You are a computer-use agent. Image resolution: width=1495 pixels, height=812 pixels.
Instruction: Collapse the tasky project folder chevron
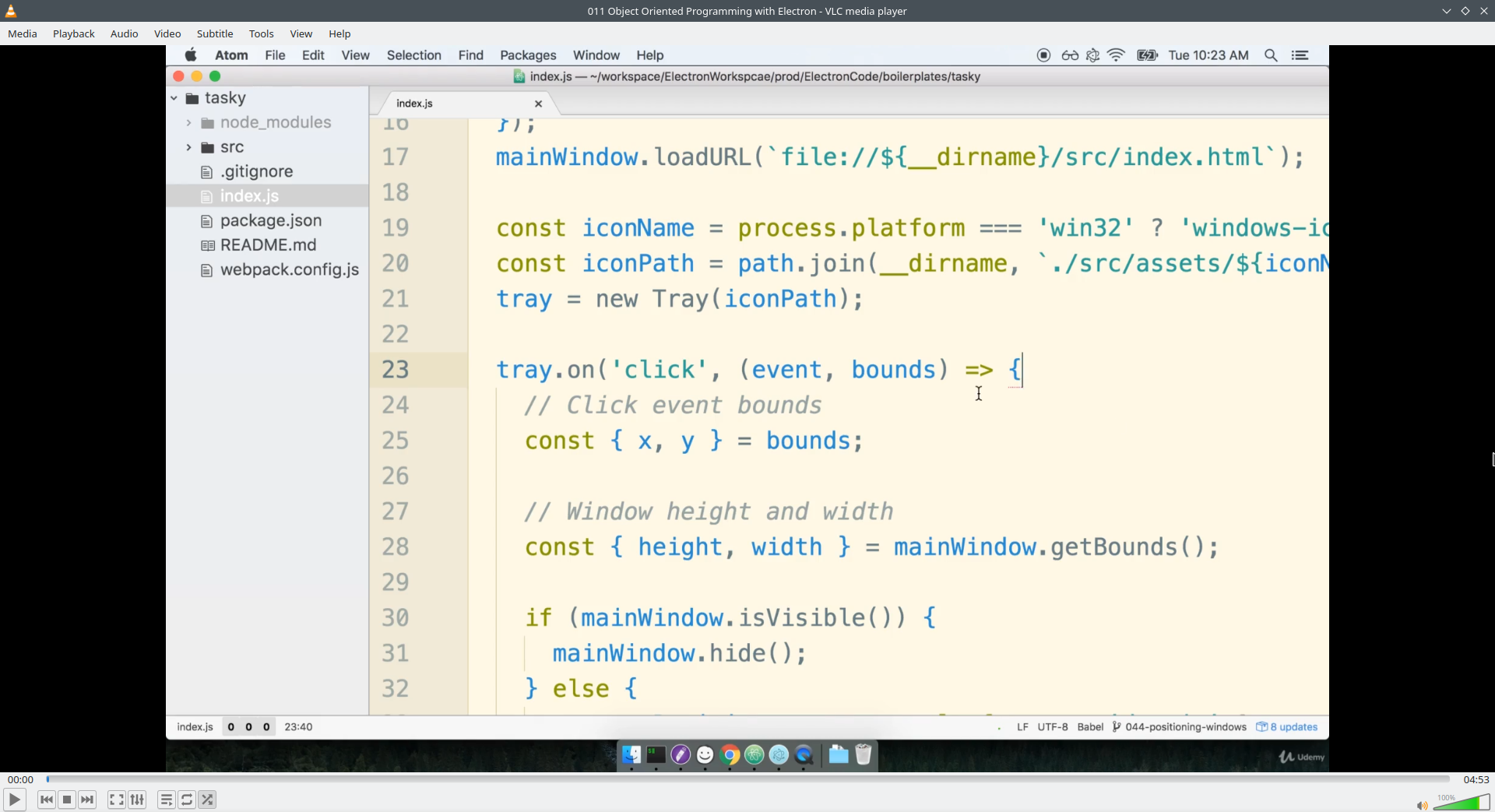pyautogui.click(x=174, y=98)
